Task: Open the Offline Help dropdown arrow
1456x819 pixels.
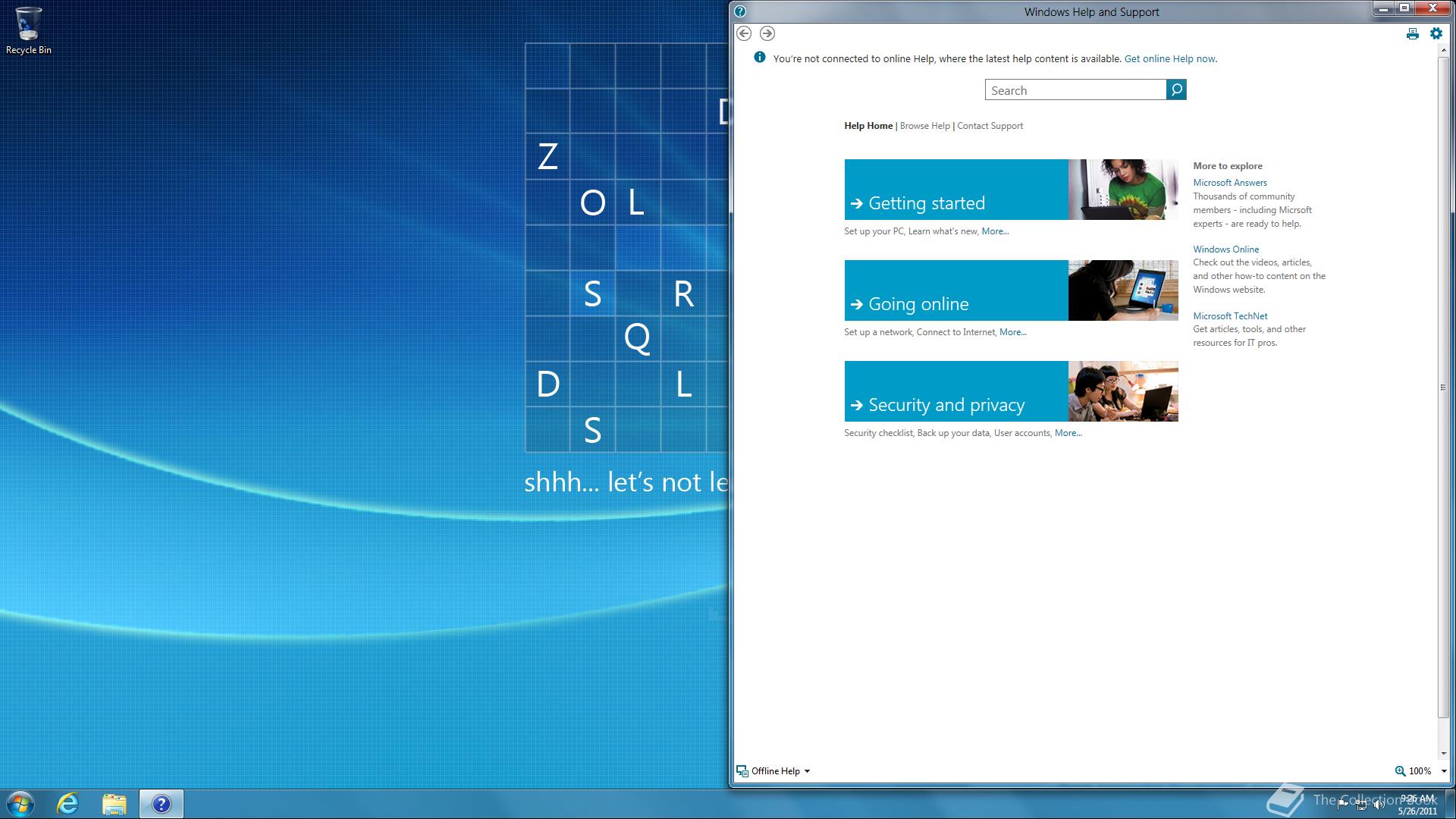Action: (807, 771)
